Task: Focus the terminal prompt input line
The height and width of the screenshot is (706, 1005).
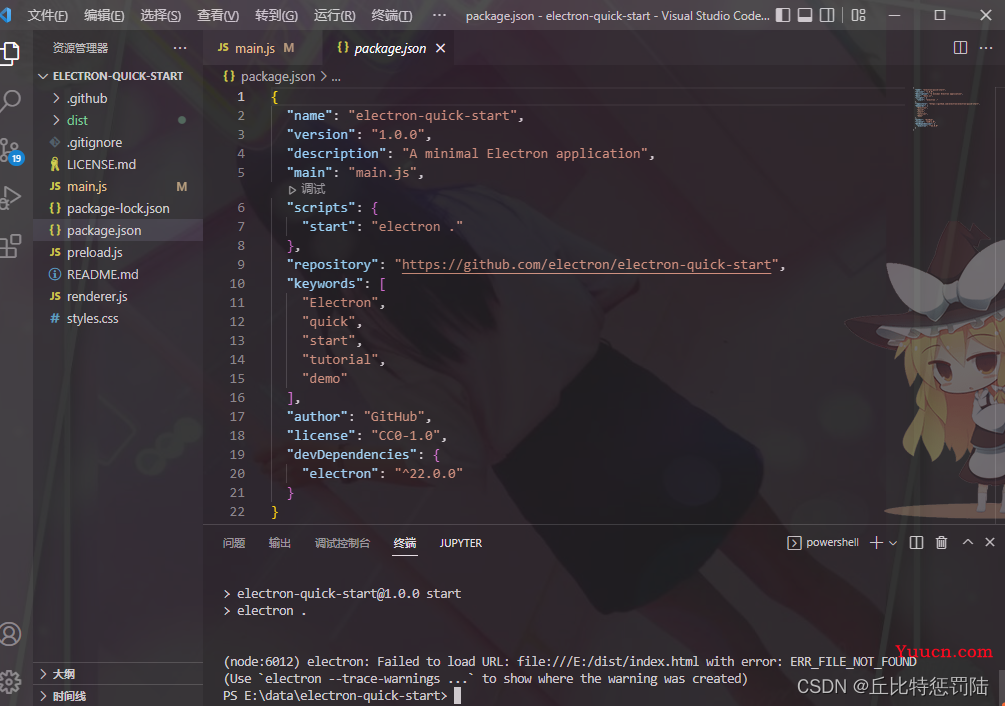Action: click(x=457, y=696)
